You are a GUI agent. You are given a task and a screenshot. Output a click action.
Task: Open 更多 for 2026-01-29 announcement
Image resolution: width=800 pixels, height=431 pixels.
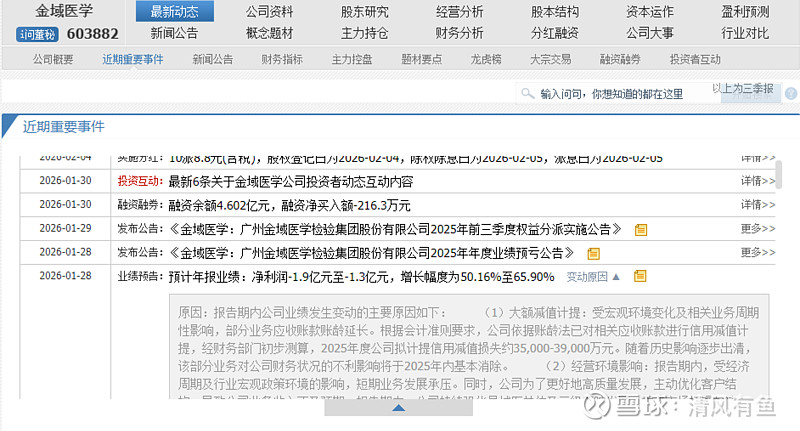758,229
